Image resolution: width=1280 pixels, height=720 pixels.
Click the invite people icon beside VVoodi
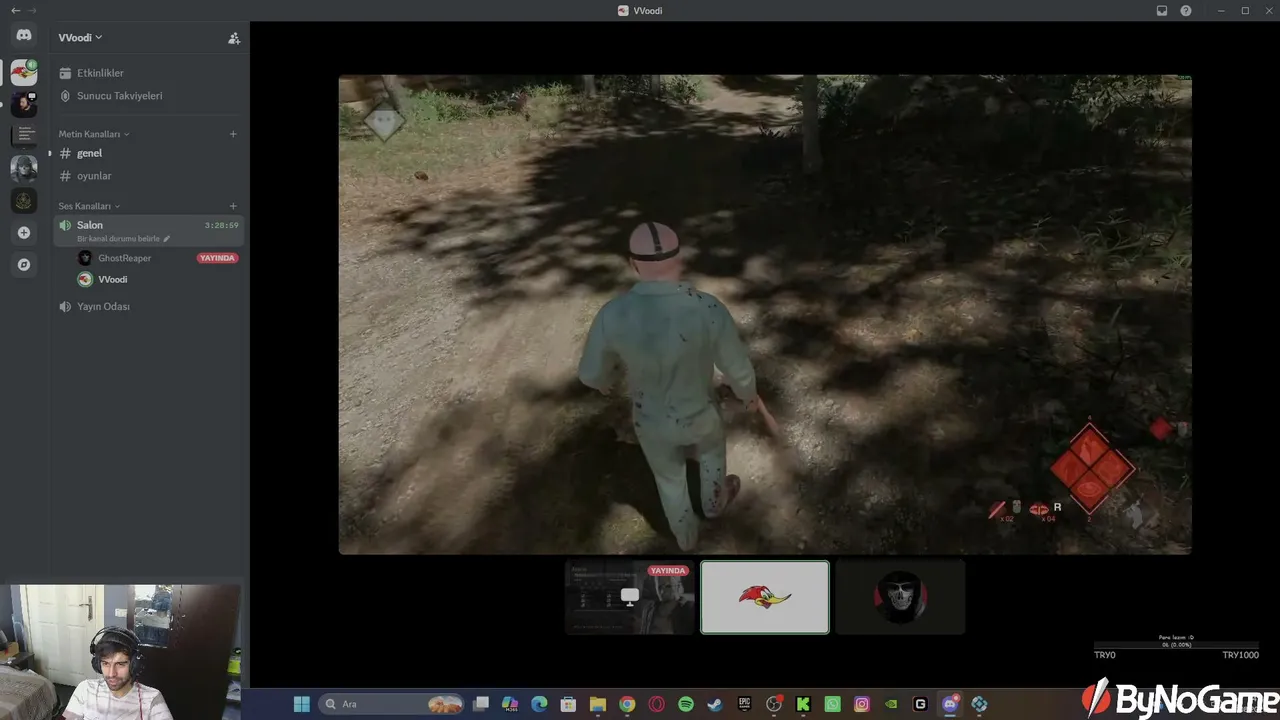pyautogui.click(x=234, y=38)
